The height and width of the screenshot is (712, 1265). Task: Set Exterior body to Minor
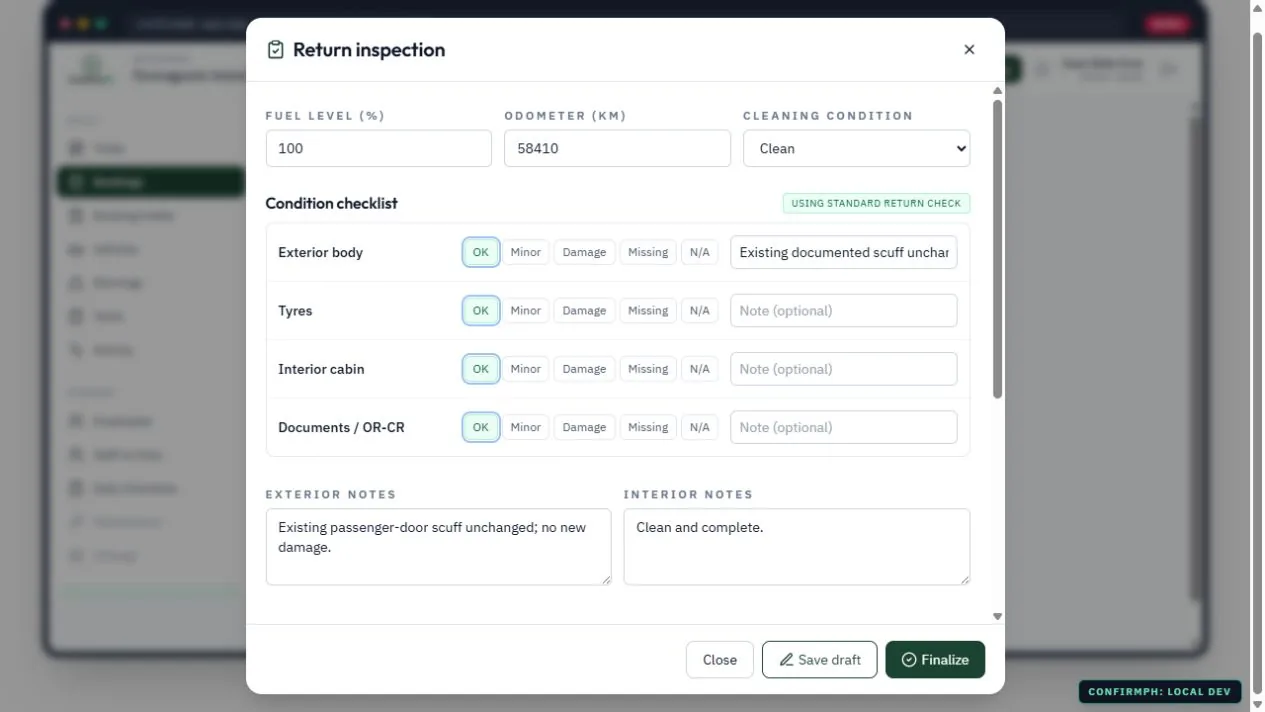point(526,252)
